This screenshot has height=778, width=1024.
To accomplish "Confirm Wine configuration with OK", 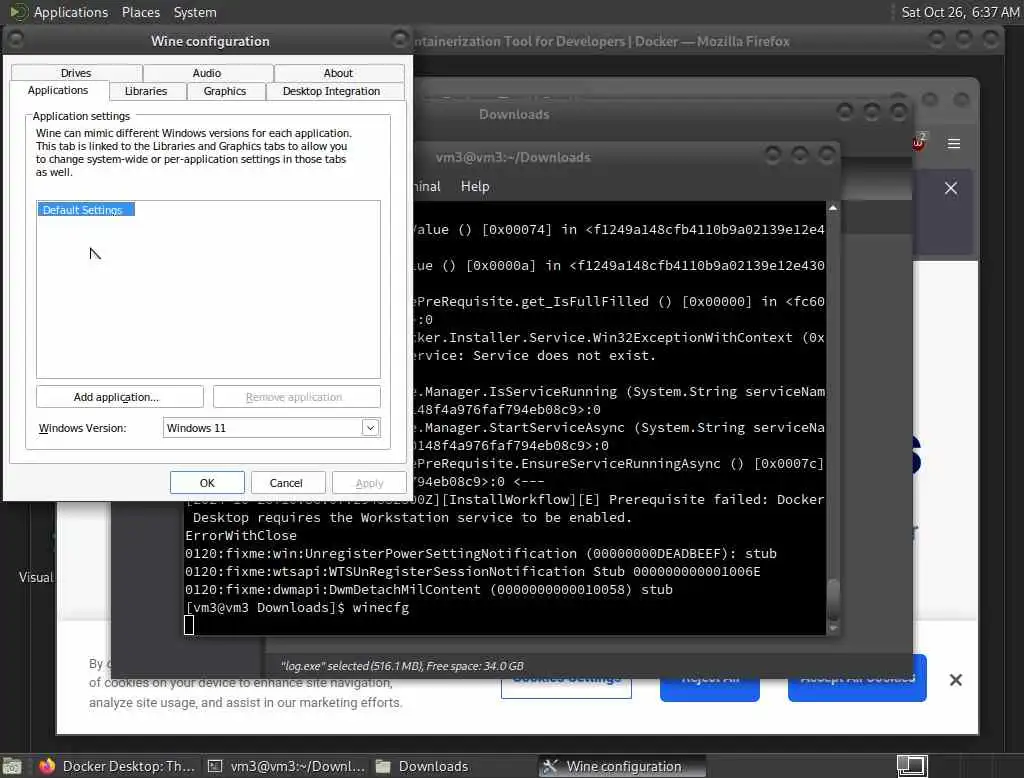I will (207, 483).
